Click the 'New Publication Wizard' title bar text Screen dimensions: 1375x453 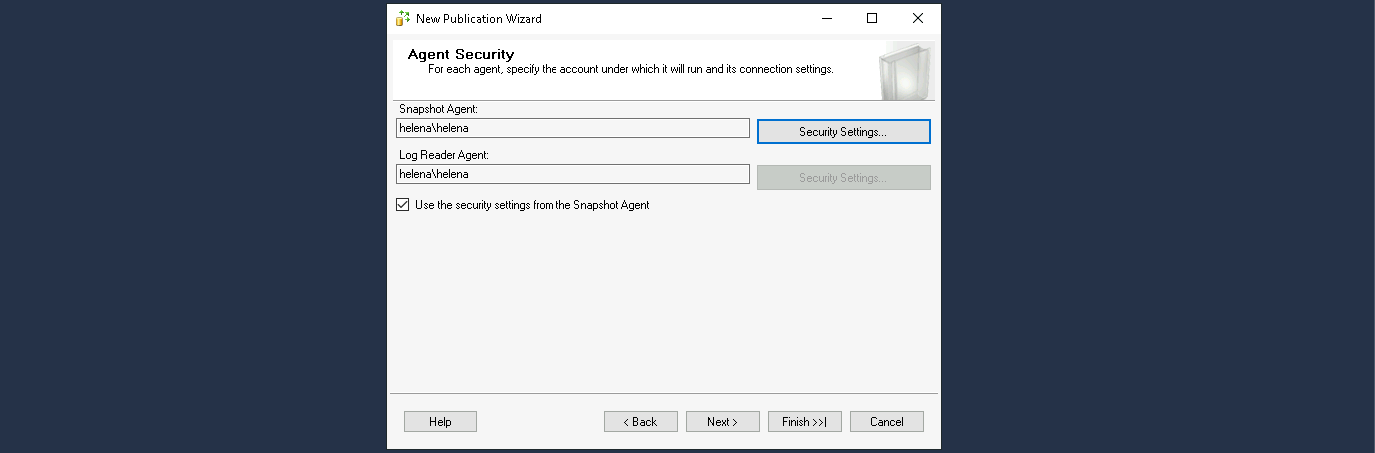coord(479,18)
